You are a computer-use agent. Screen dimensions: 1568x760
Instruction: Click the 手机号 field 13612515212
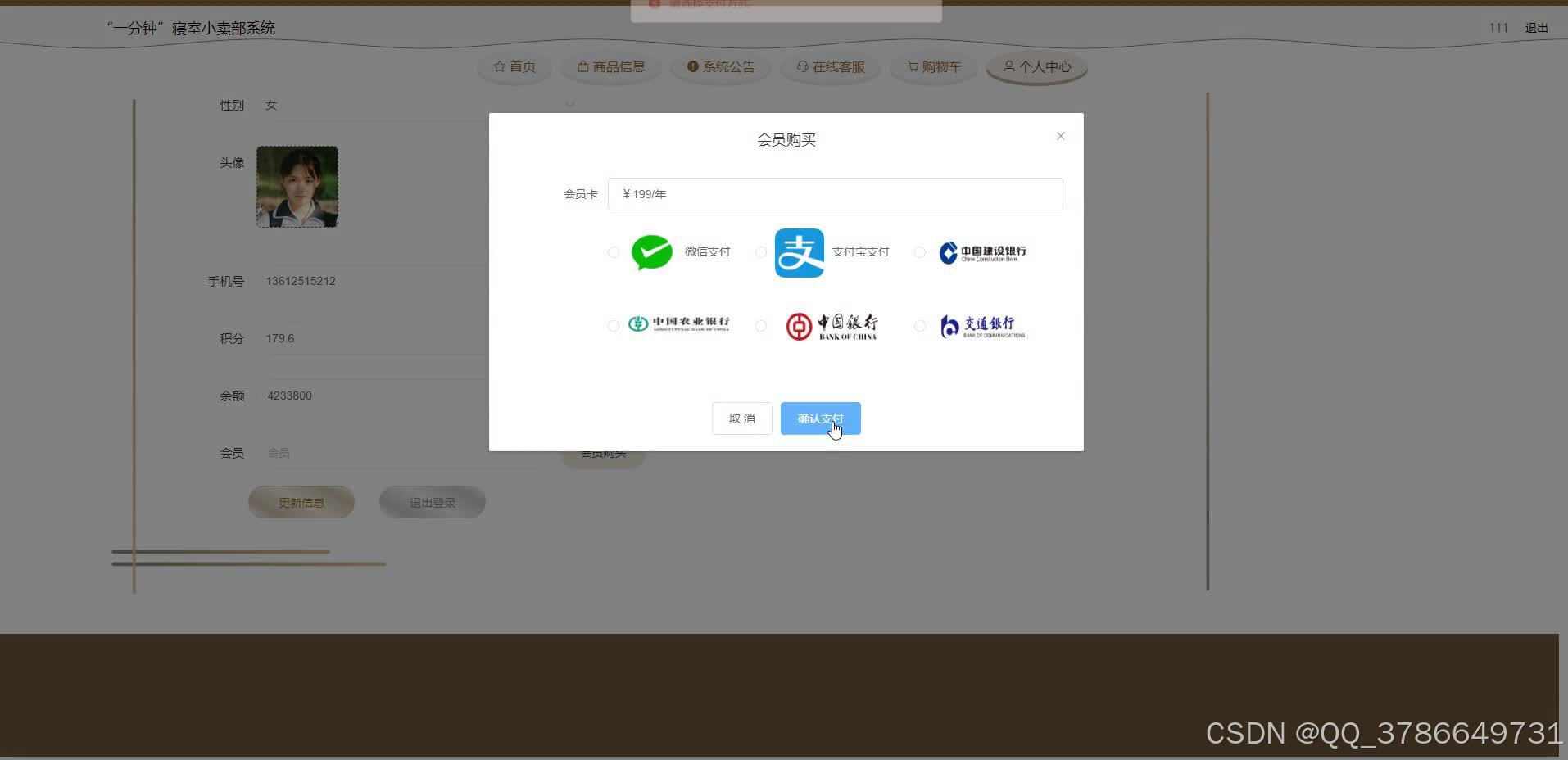click(397, 281)
